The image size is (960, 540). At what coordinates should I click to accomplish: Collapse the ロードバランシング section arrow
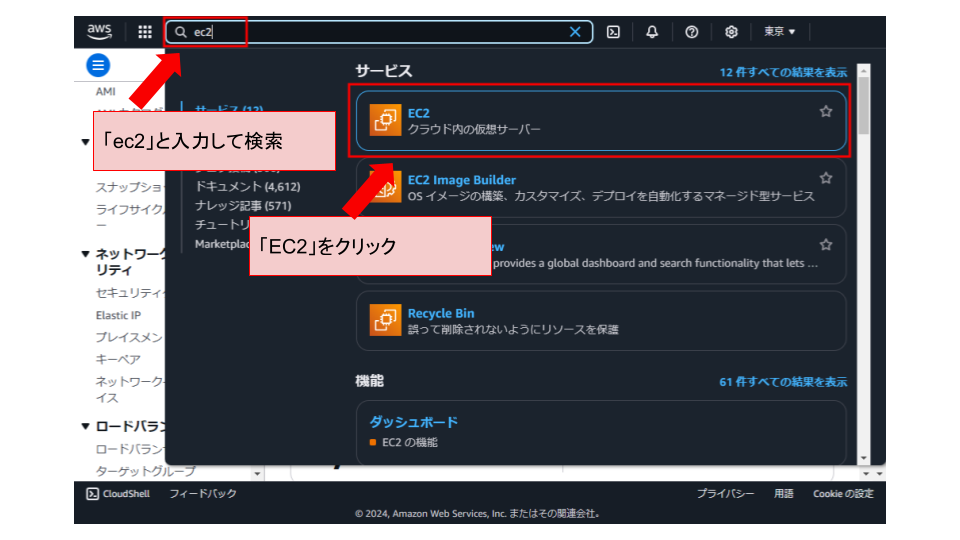[86, 426]
